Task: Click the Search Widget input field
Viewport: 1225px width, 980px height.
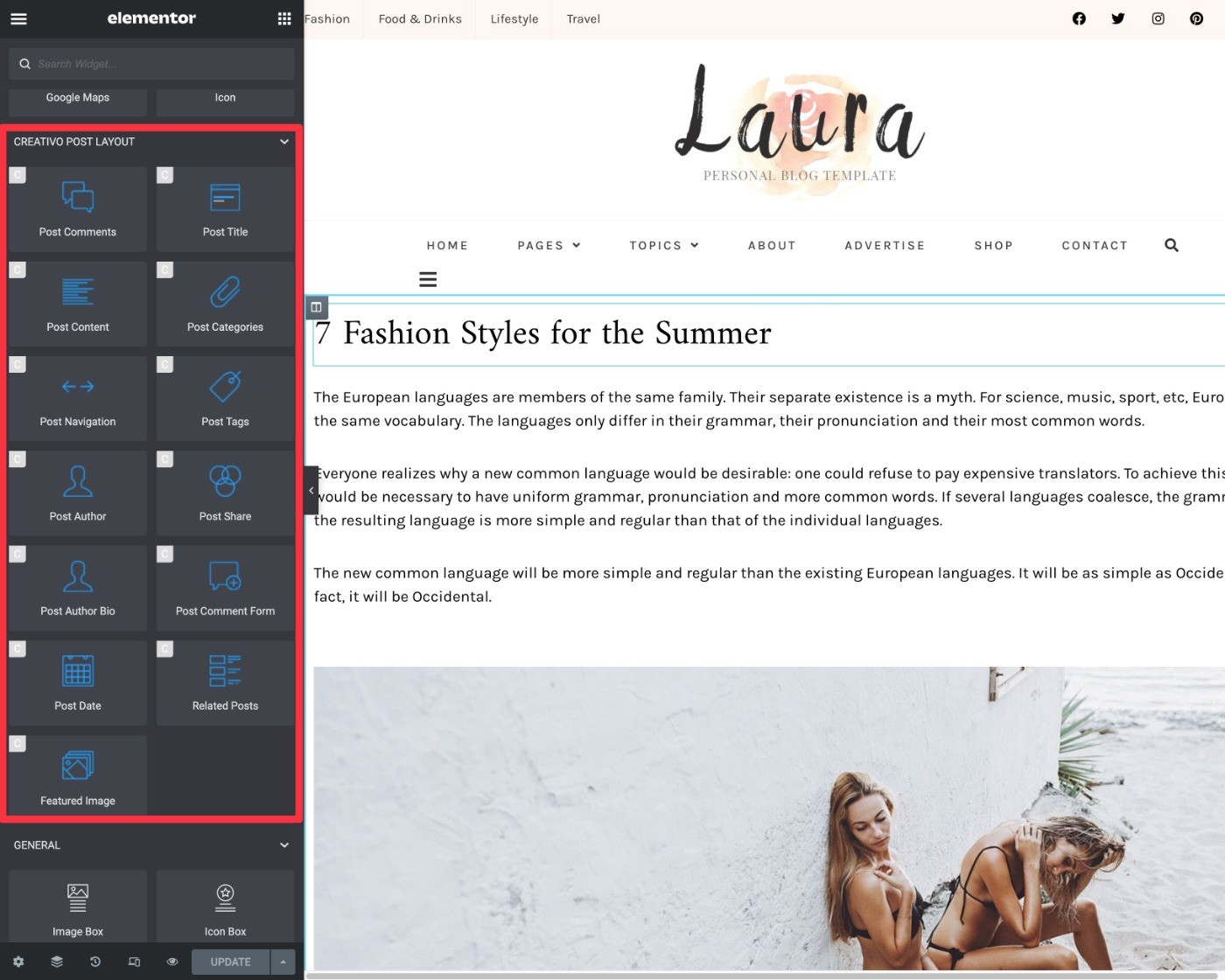Action: (x=151, y=64)
